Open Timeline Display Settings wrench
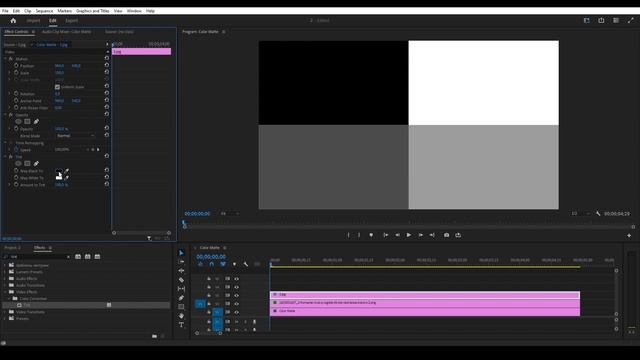The height and width of the screenshot is (360, 640). pos(246,264)
